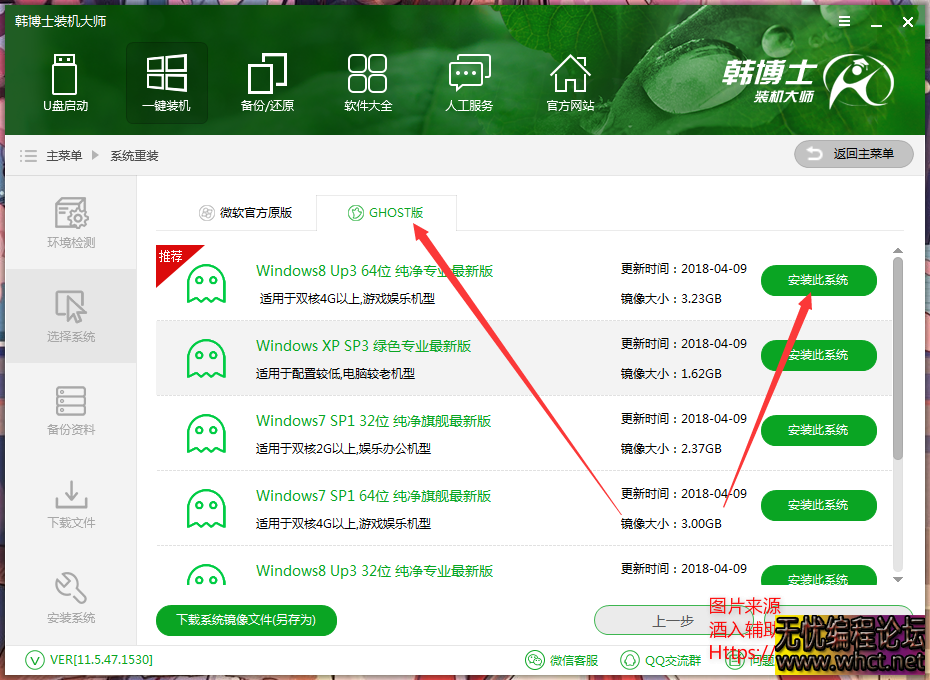Screen dimensions: 930x680
Task: Click 镜像大小：2.37GB text
Action: (671, 449)
